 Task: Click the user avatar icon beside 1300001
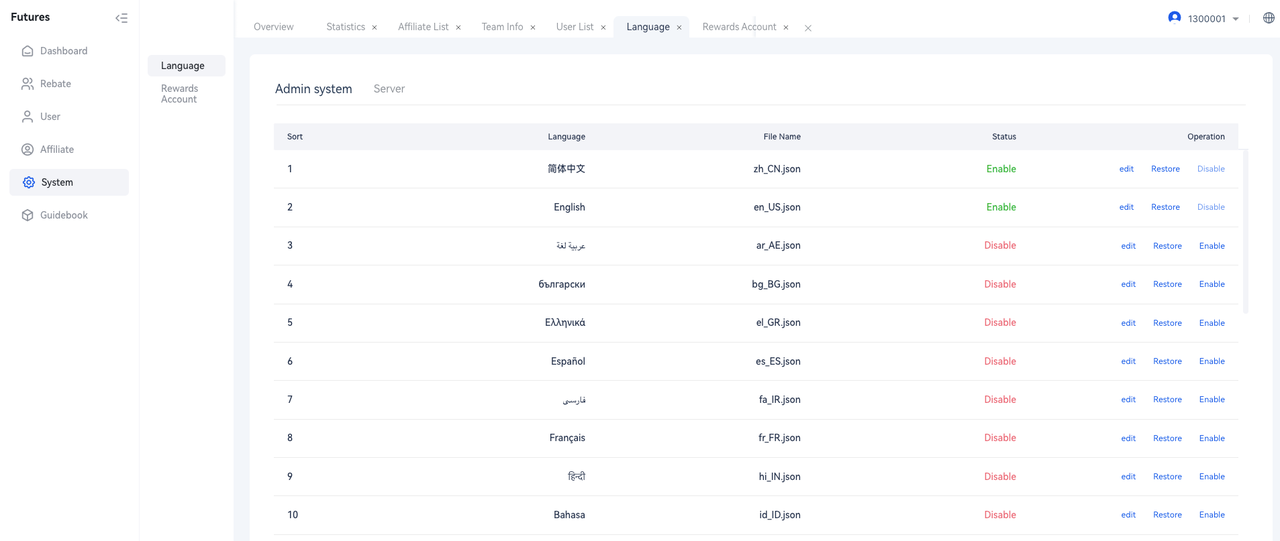[x=1174, y=17]
